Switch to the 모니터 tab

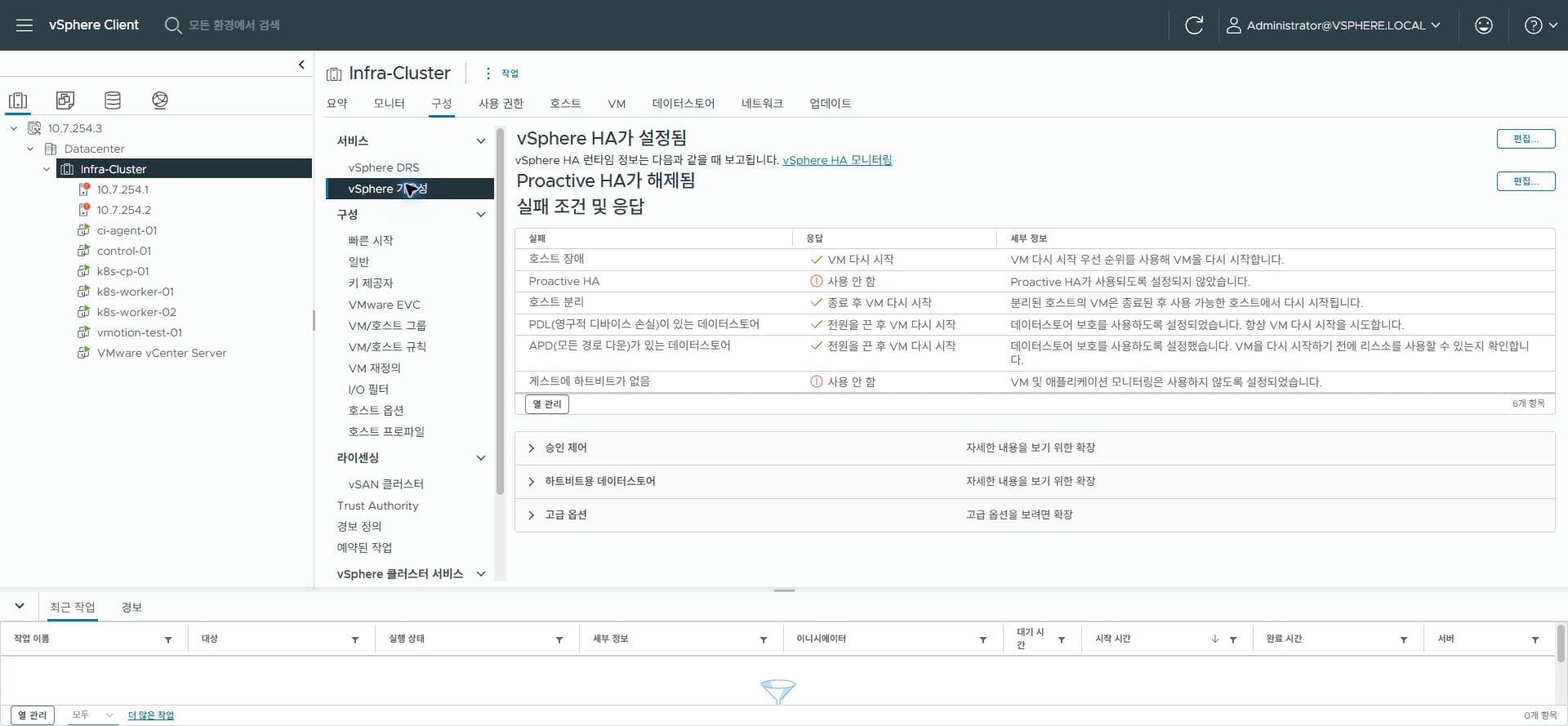(389, 103)
